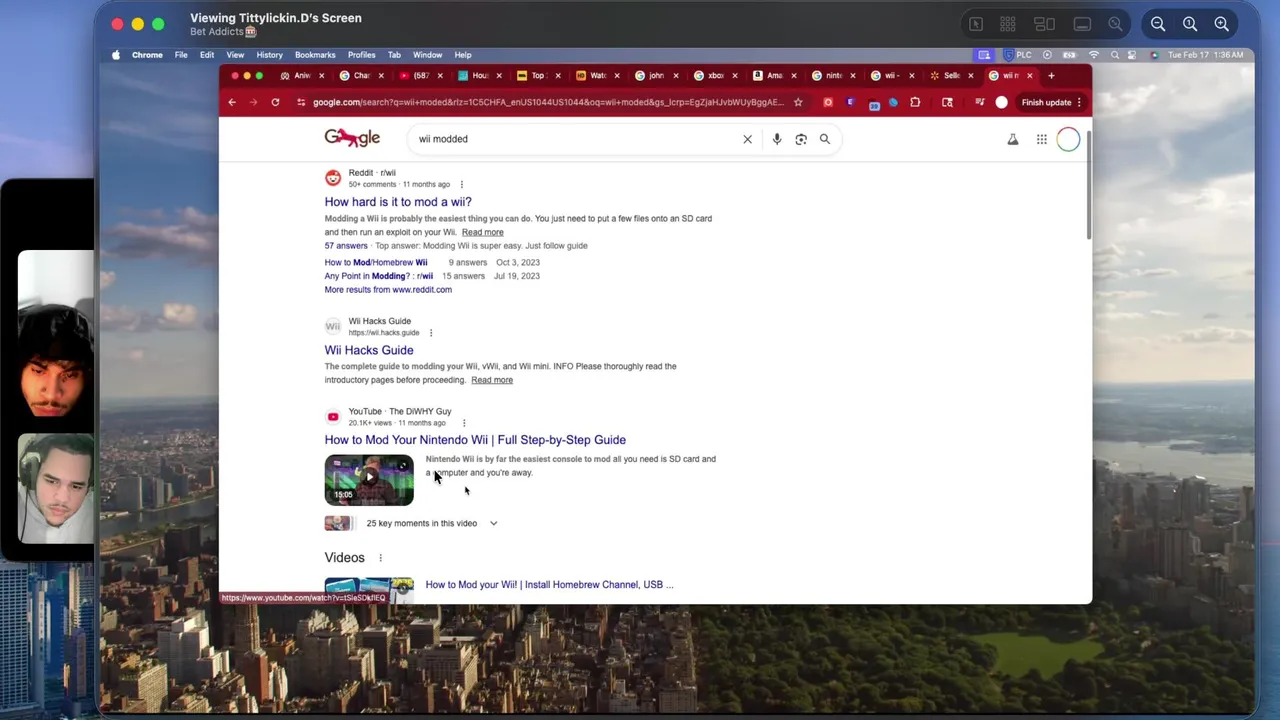1280x720 pixels.
Task: Open the Google apps grid
Action: [x=1042, y=140]
